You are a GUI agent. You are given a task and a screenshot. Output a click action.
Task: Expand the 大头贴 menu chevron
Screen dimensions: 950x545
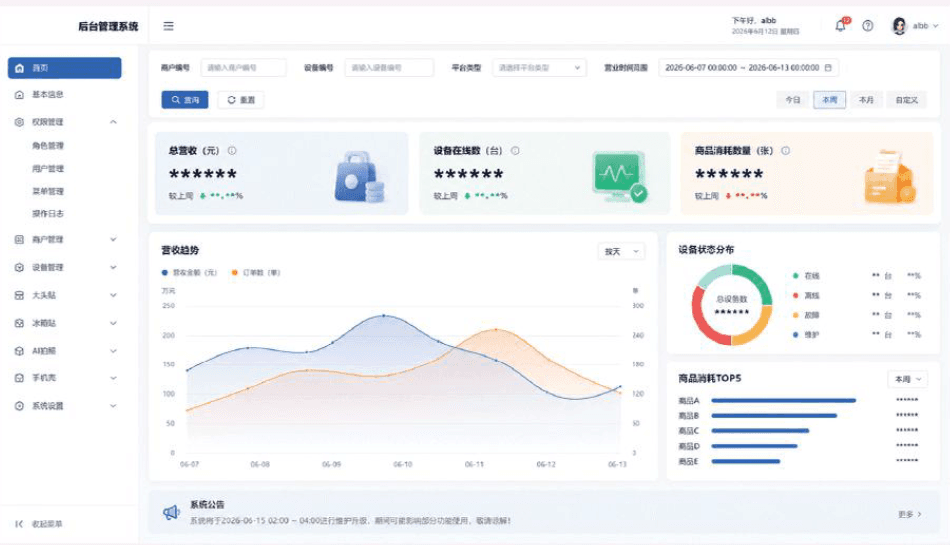point(113,295)
